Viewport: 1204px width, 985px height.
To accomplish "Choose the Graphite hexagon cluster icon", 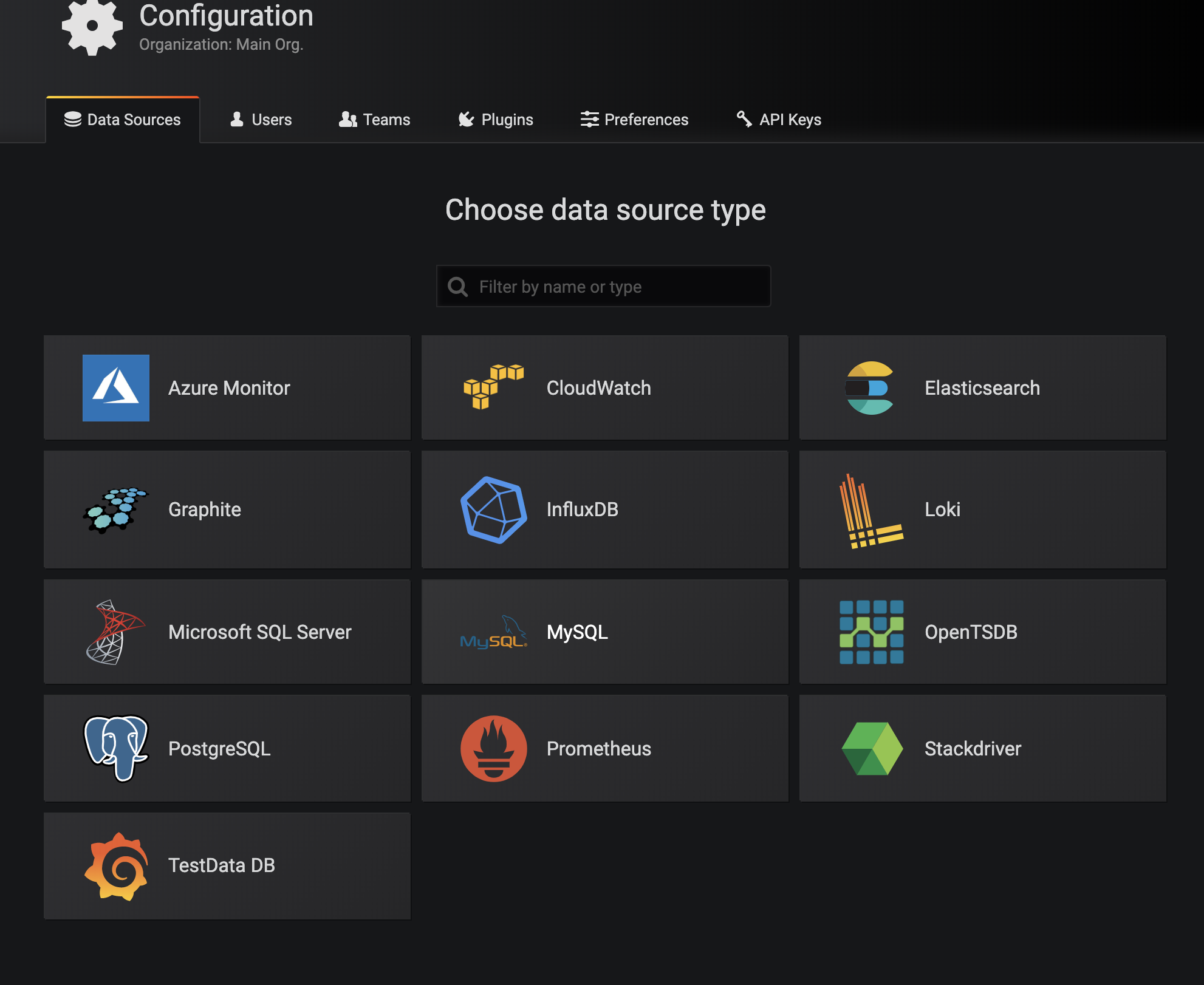I will pyautogui.click(x=115, y=510).
